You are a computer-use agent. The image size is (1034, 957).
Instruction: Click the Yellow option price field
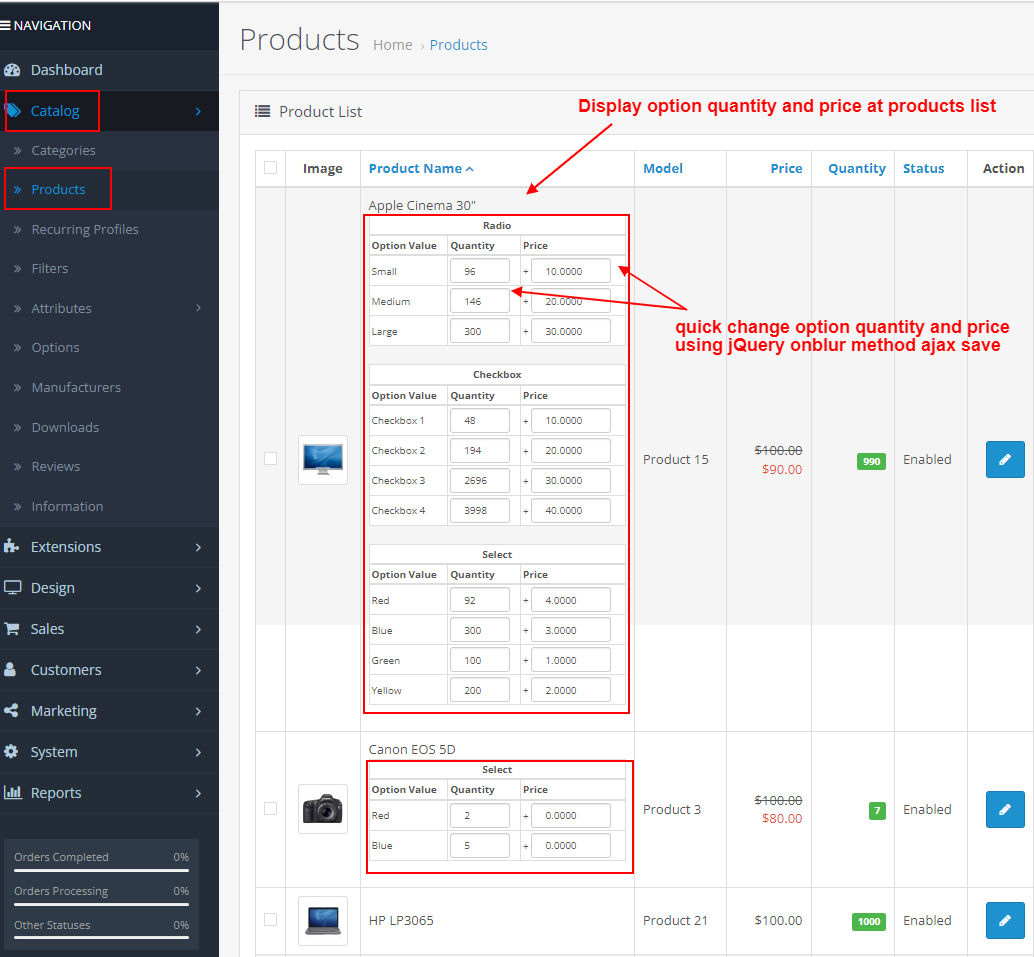tap(570, 690)
